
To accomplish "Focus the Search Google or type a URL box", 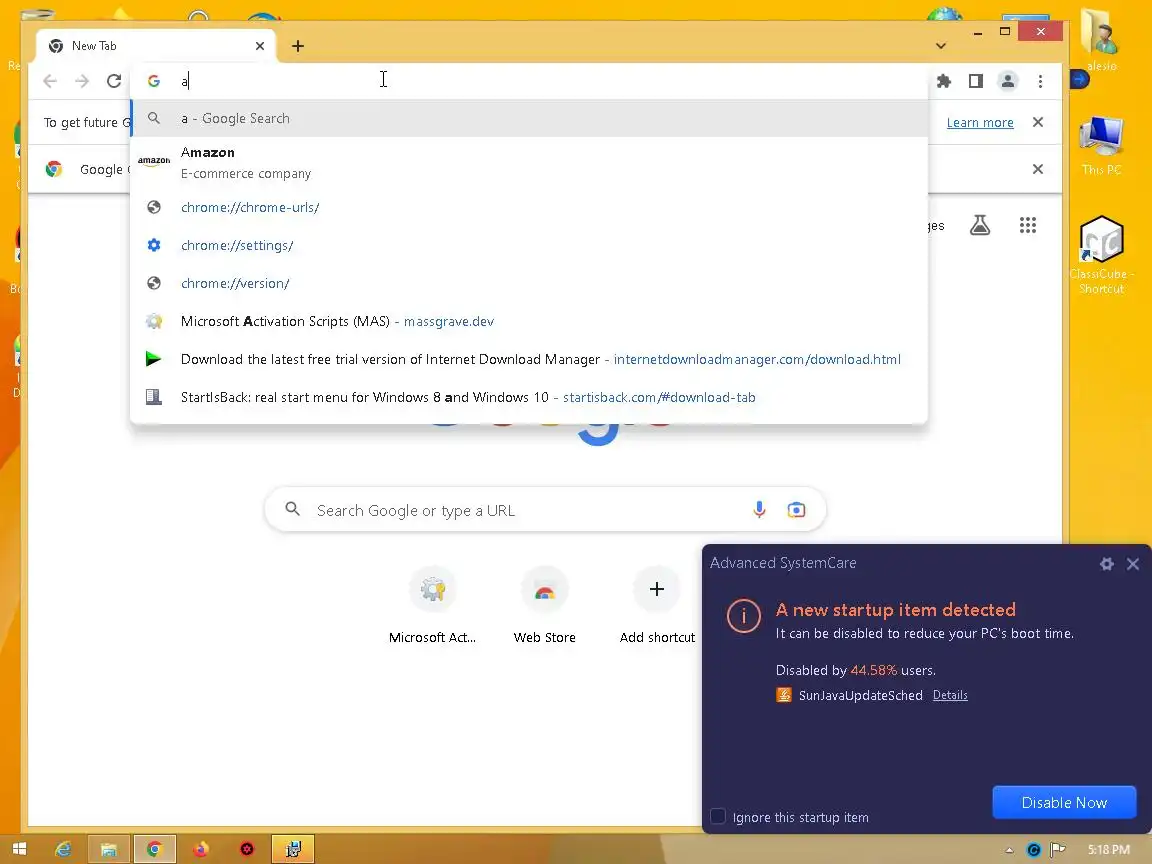I will [545, 509].
